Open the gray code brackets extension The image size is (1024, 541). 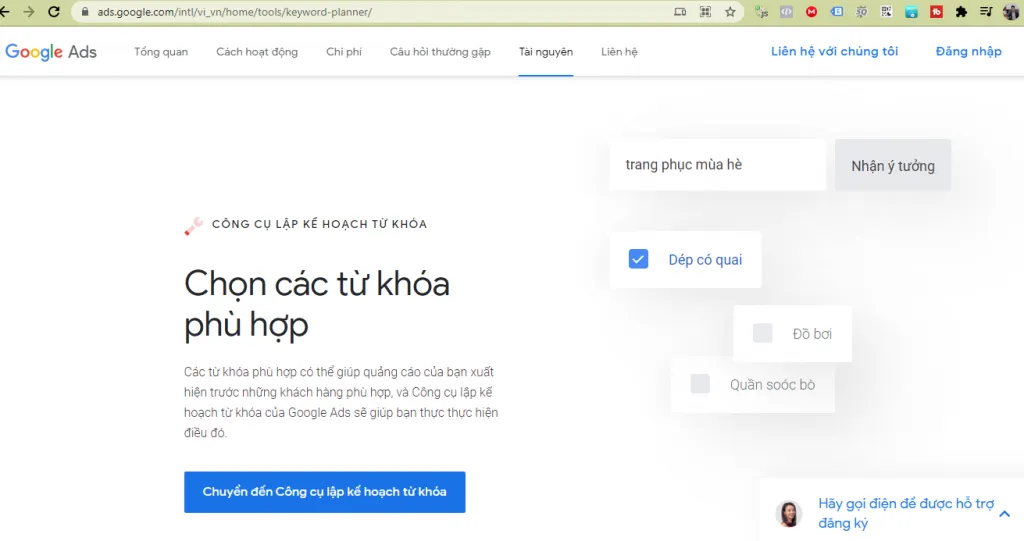[786, 12]
